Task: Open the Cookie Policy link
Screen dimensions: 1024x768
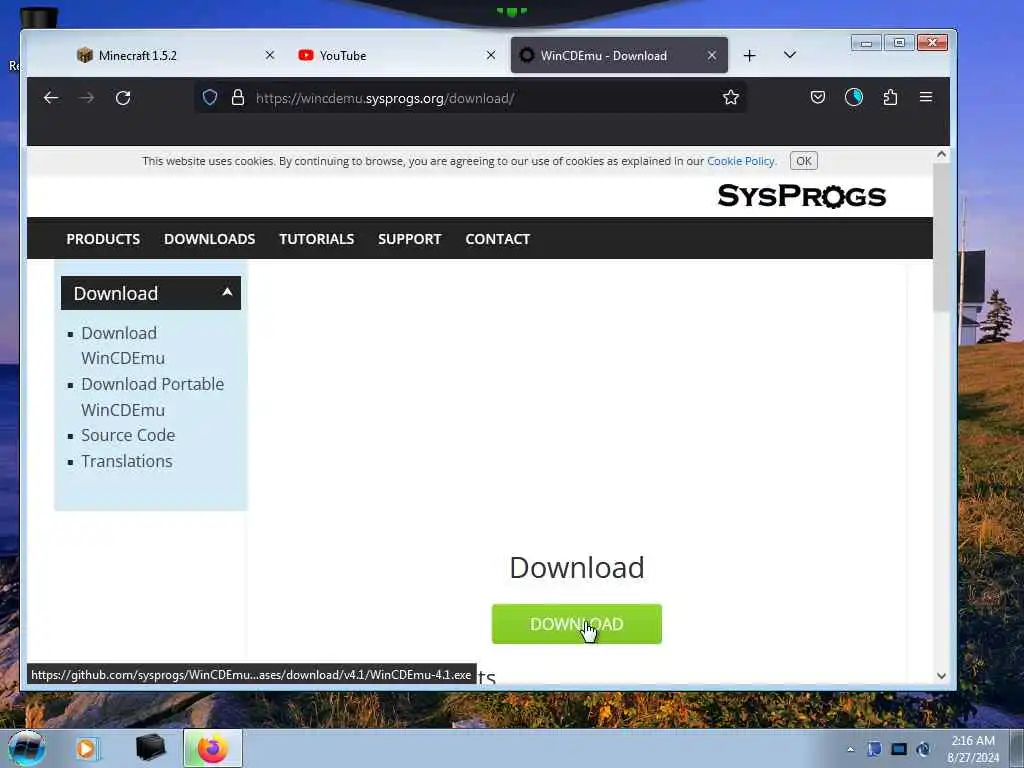Action: point(741,161)
